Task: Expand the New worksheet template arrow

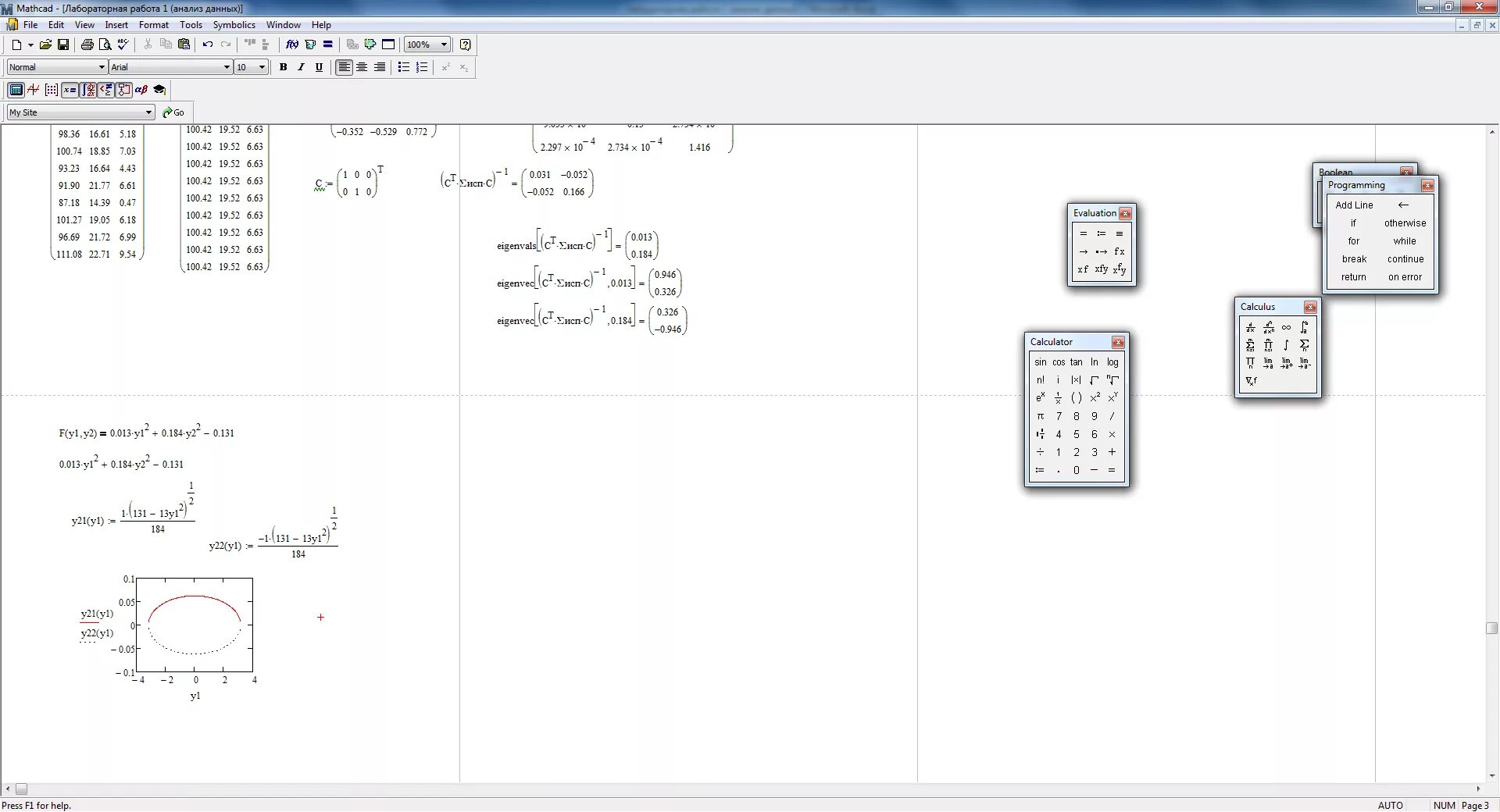Action: [x=30, y=45]
